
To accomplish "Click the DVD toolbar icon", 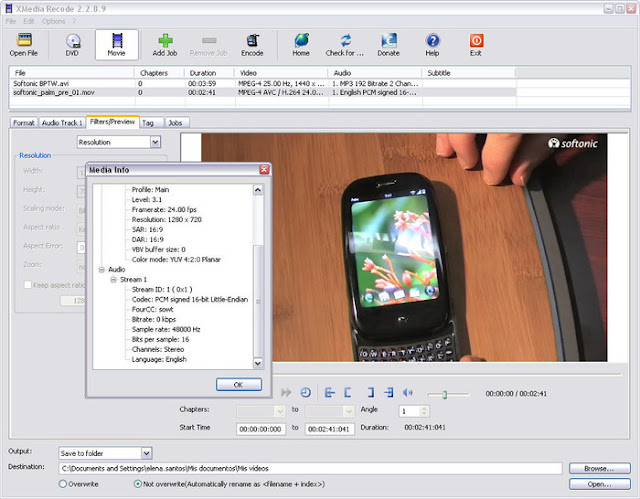I will point(73,40).
